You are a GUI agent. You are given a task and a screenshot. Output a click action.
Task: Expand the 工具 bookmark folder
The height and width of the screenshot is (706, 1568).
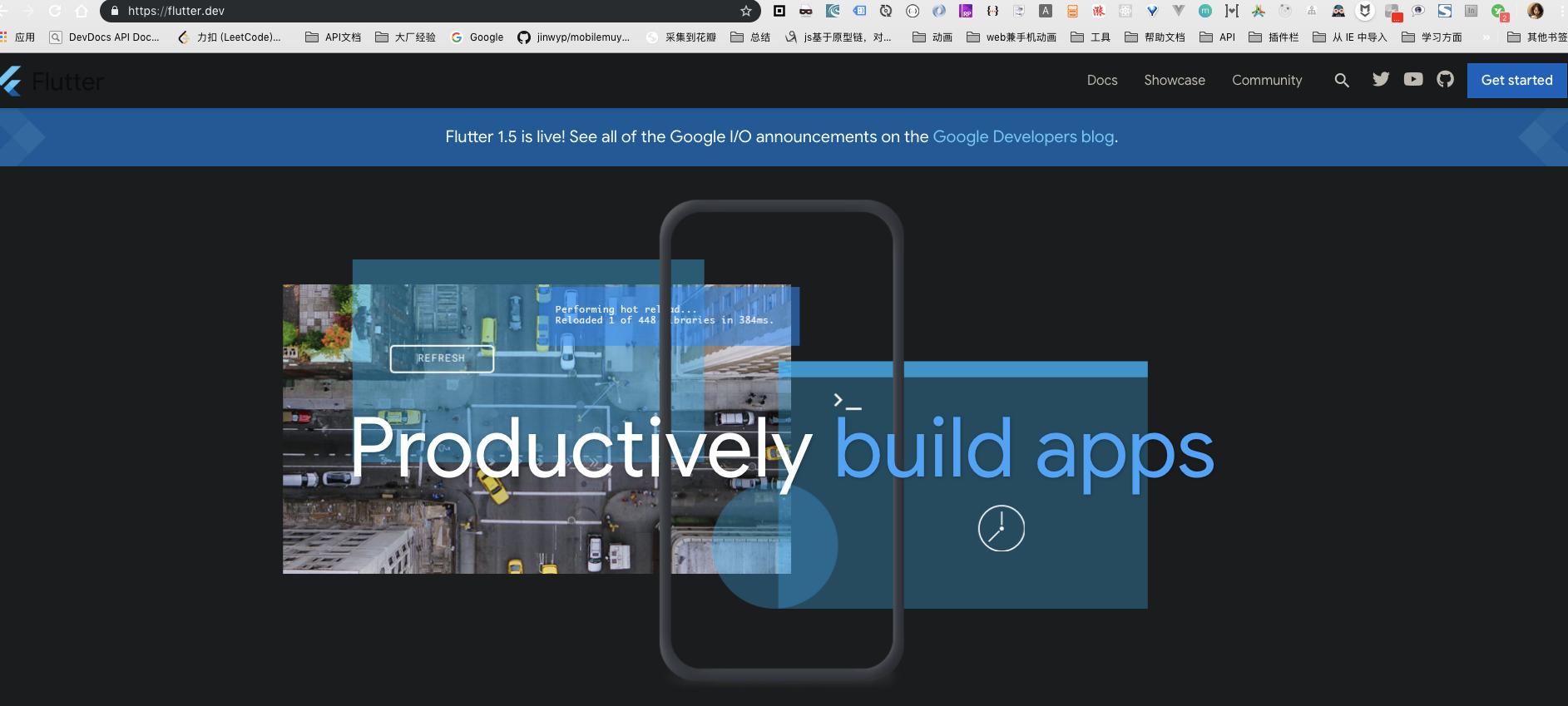click(x=1091, y=37)
